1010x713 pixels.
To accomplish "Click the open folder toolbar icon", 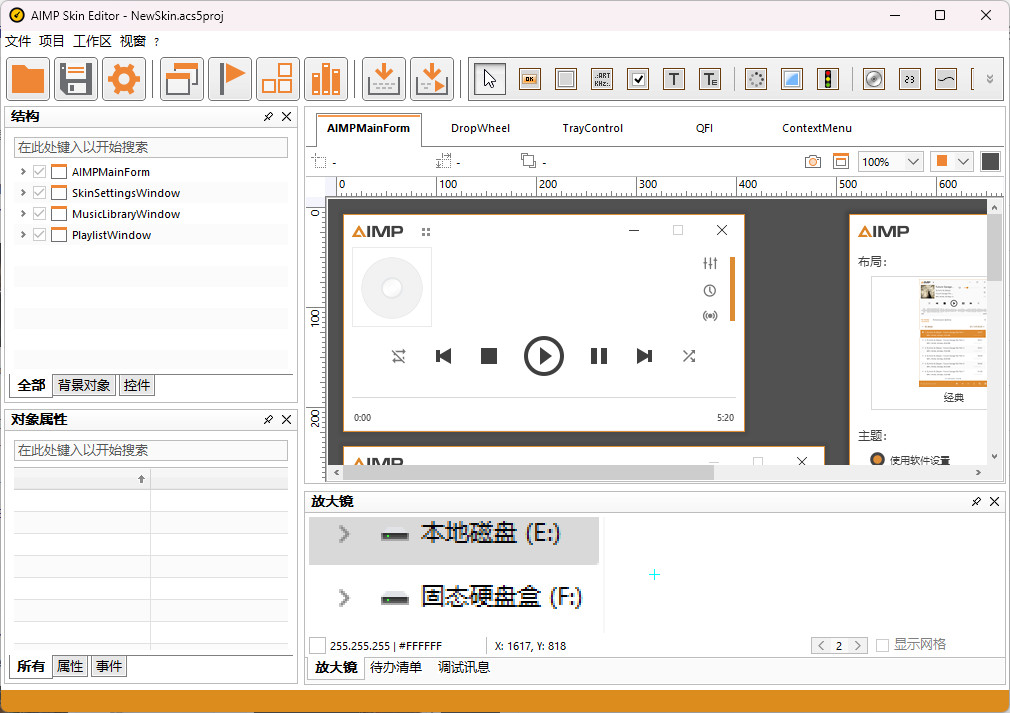I will pos(28,79).
